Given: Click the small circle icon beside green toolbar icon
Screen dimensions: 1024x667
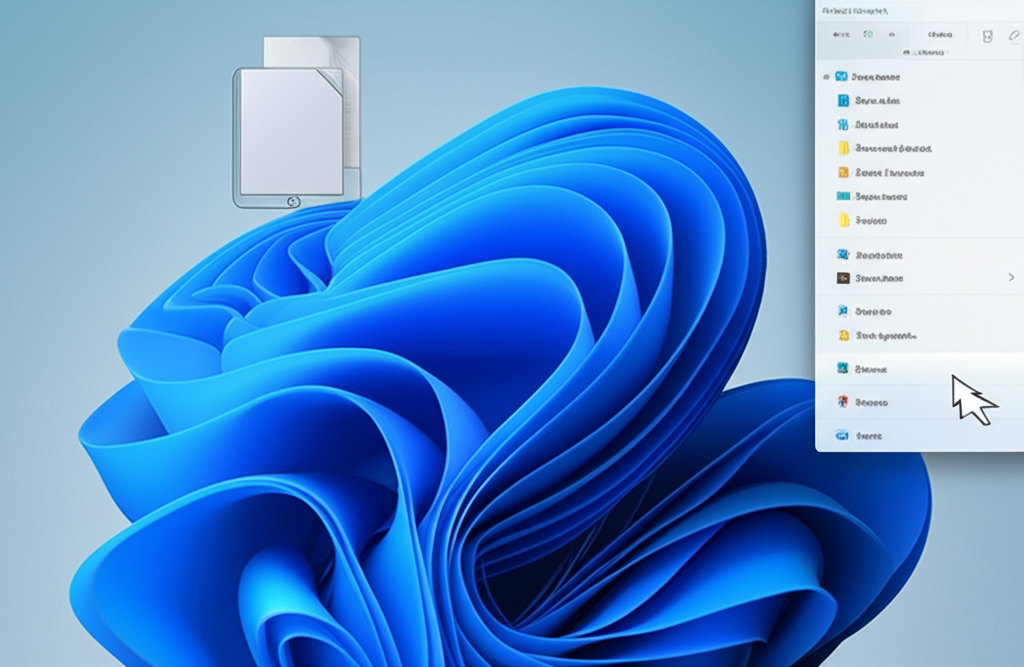Looking at the screenshot, I should [x=889, y=34].
